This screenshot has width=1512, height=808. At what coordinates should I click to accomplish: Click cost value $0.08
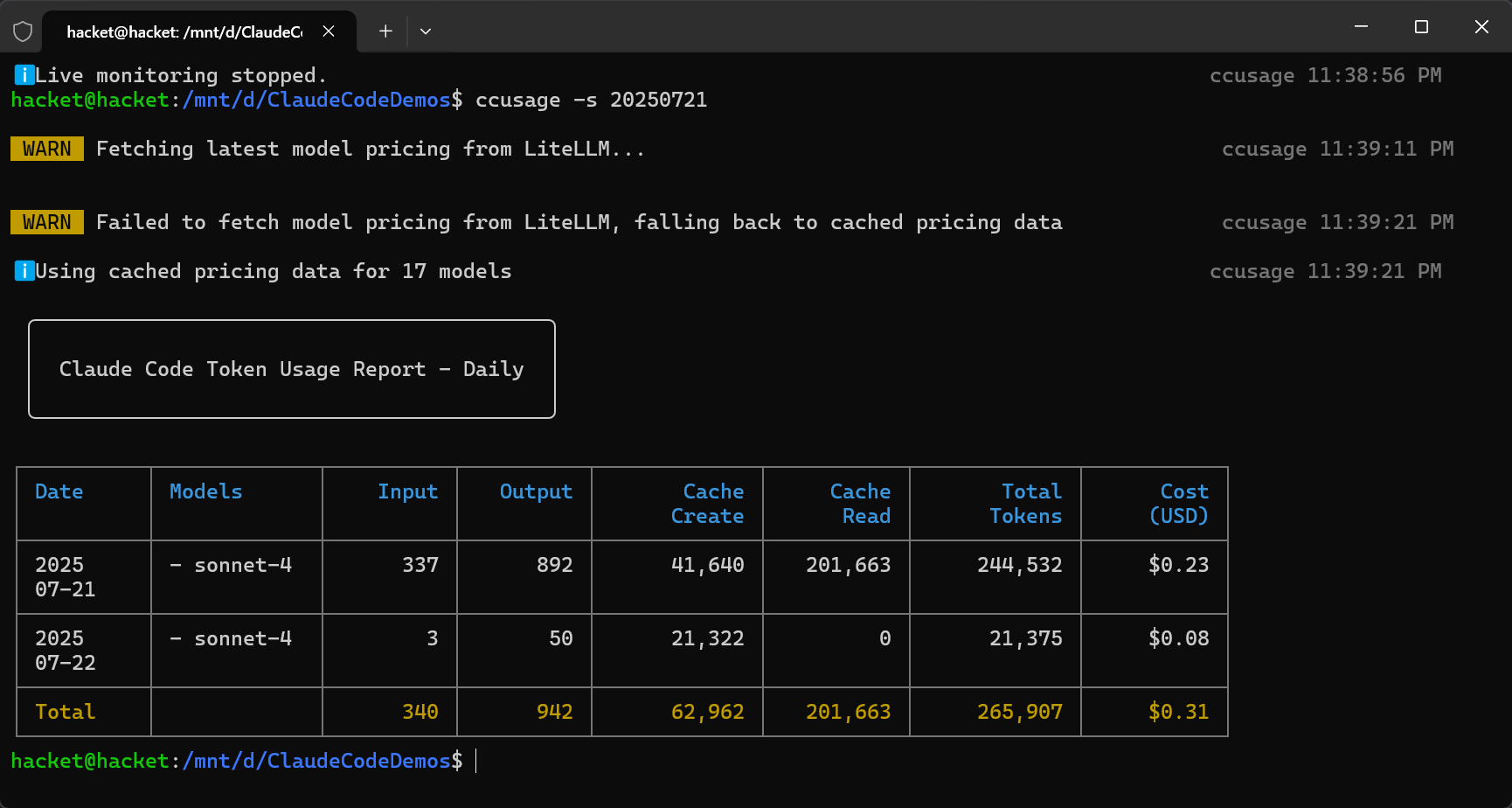[1179, 638]
